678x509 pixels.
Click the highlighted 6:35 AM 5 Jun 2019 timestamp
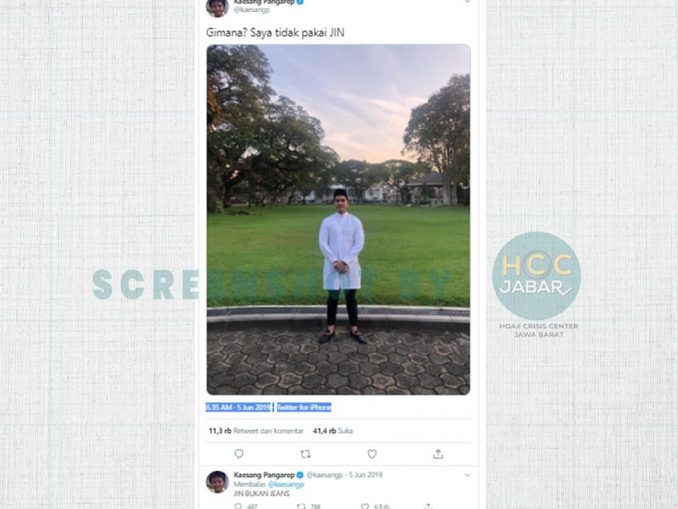pyautogui.click(x=238, y=407)
